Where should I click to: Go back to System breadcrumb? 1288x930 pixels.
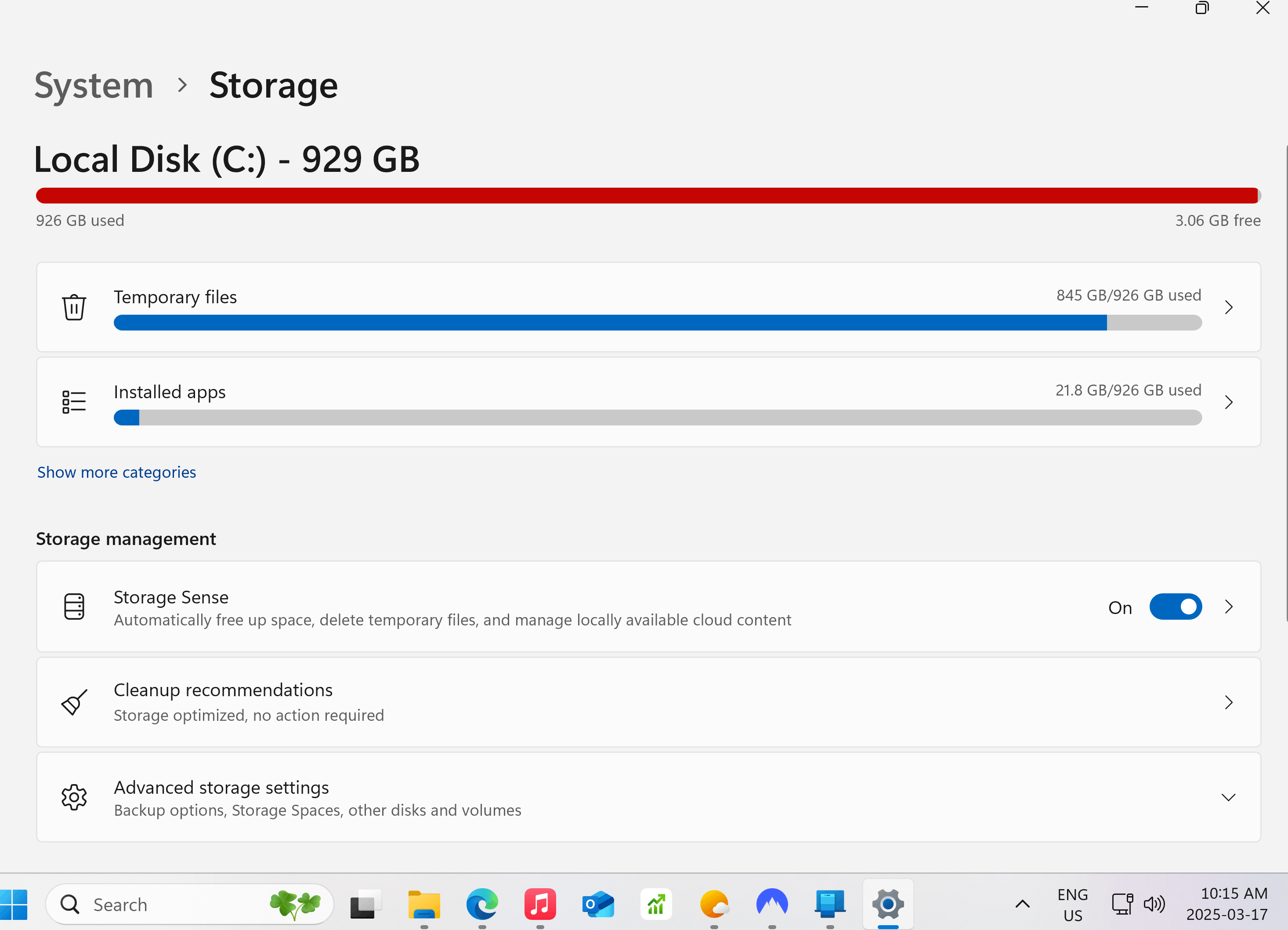pyautogui.click(x=94, y=86)
